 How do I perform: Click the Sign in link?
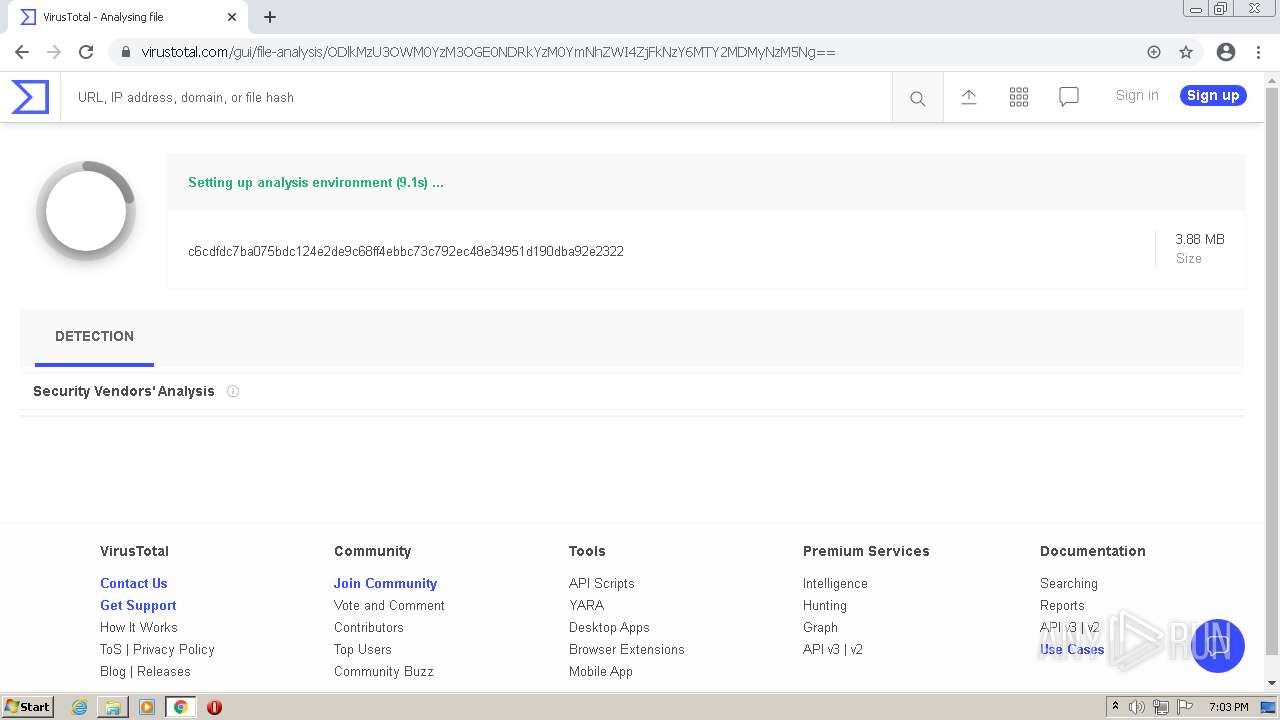point(1137,95)
